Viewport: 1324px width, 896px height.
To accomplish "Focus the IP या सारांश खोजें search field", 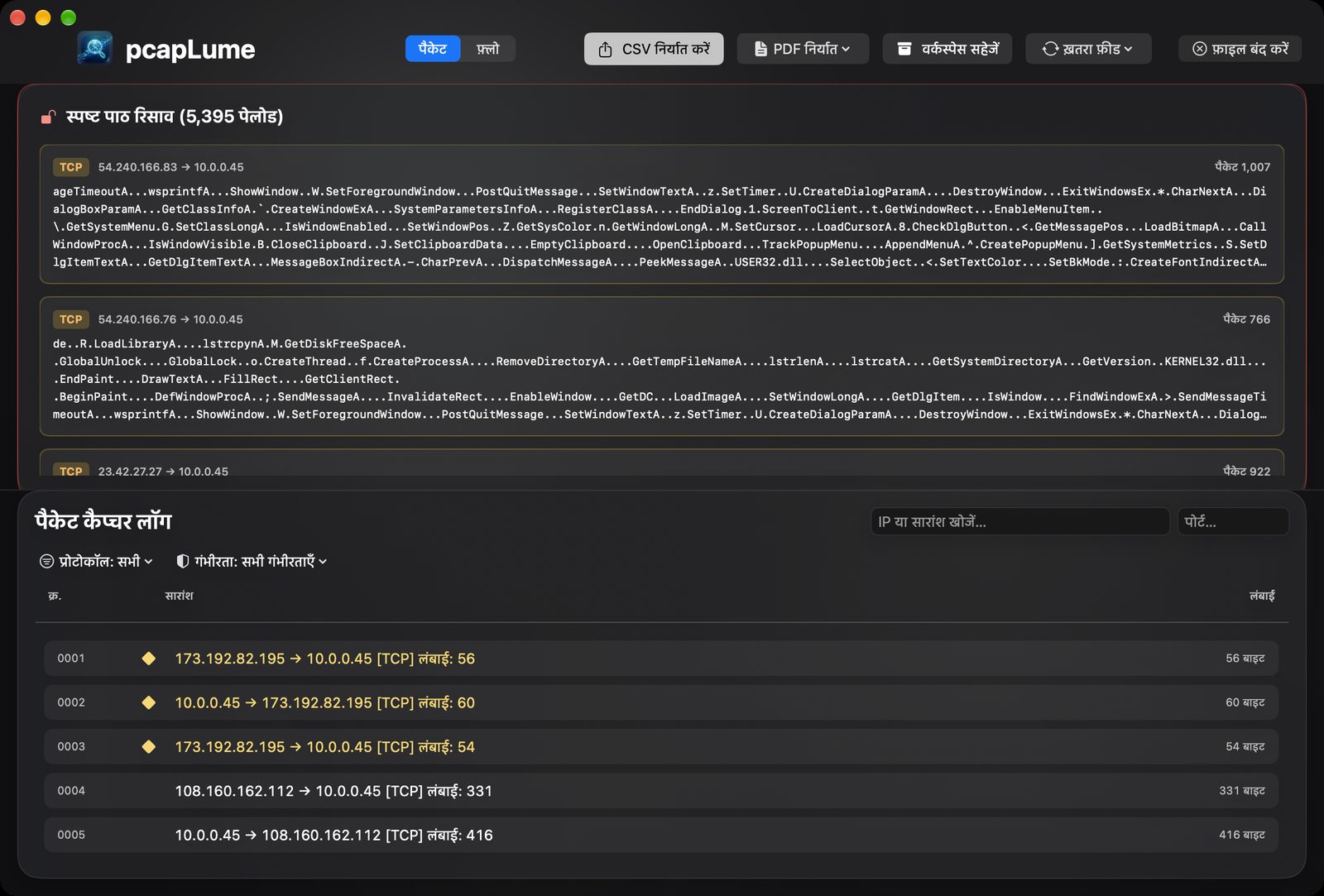I will pyautogui.click(x=1019, y=521).
